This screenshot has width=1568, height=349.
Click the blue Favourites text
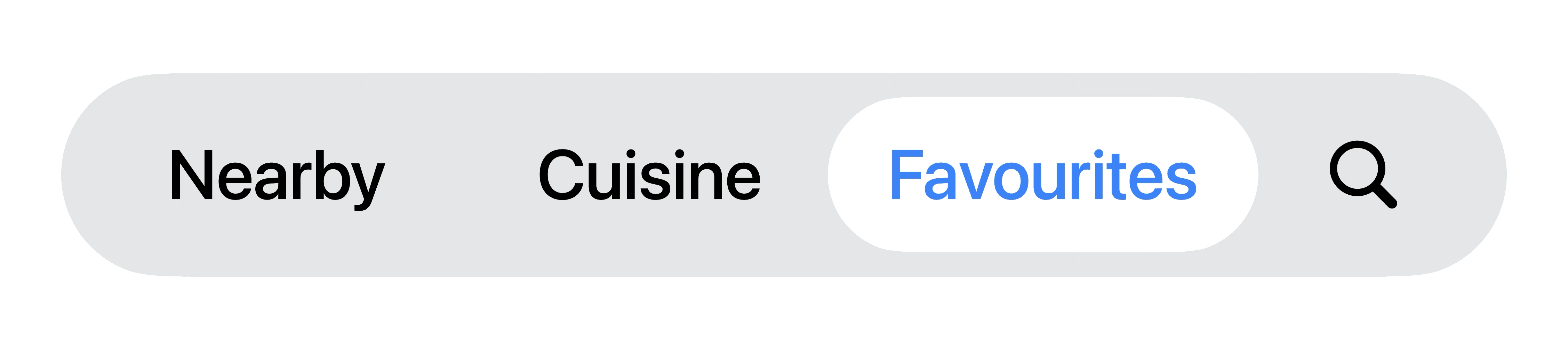1043,174
